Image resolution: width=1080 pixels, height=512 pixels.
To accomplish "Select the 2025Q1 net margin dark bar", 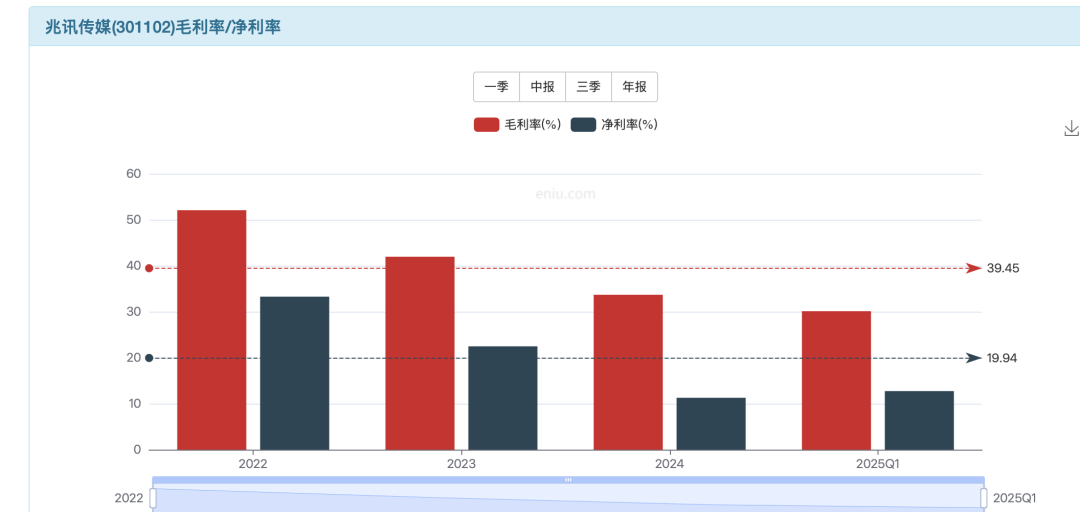I will (920, 420).
